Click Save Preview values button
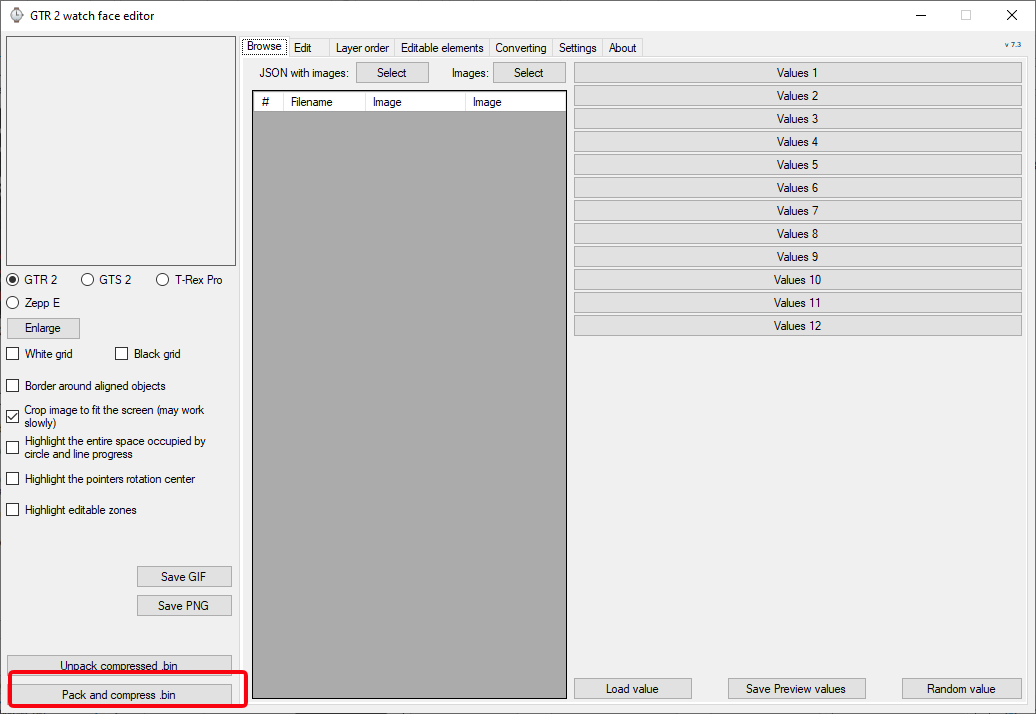This screenshot has width=1036, height=714. point(796,689)
